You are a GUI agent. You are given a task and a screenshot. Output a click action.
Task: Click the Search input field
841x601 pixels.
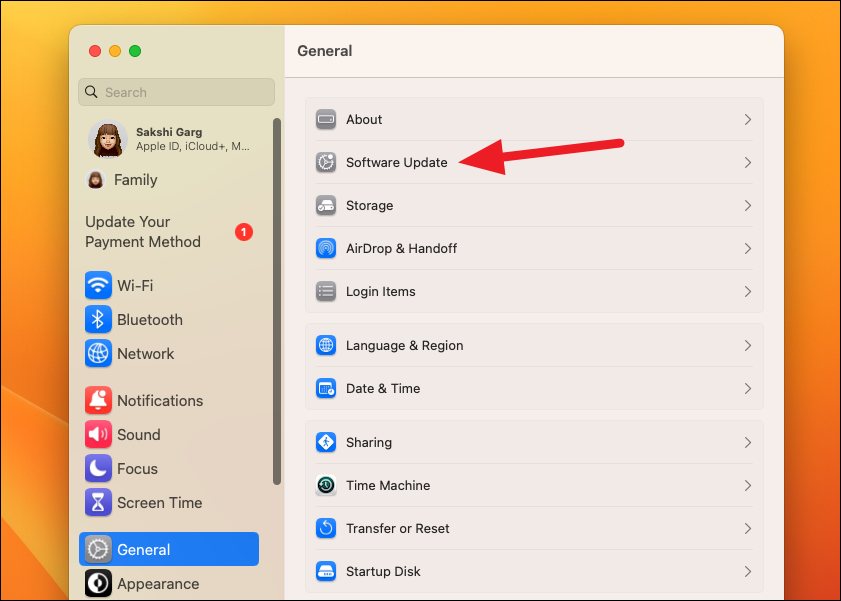coord(176,92)
